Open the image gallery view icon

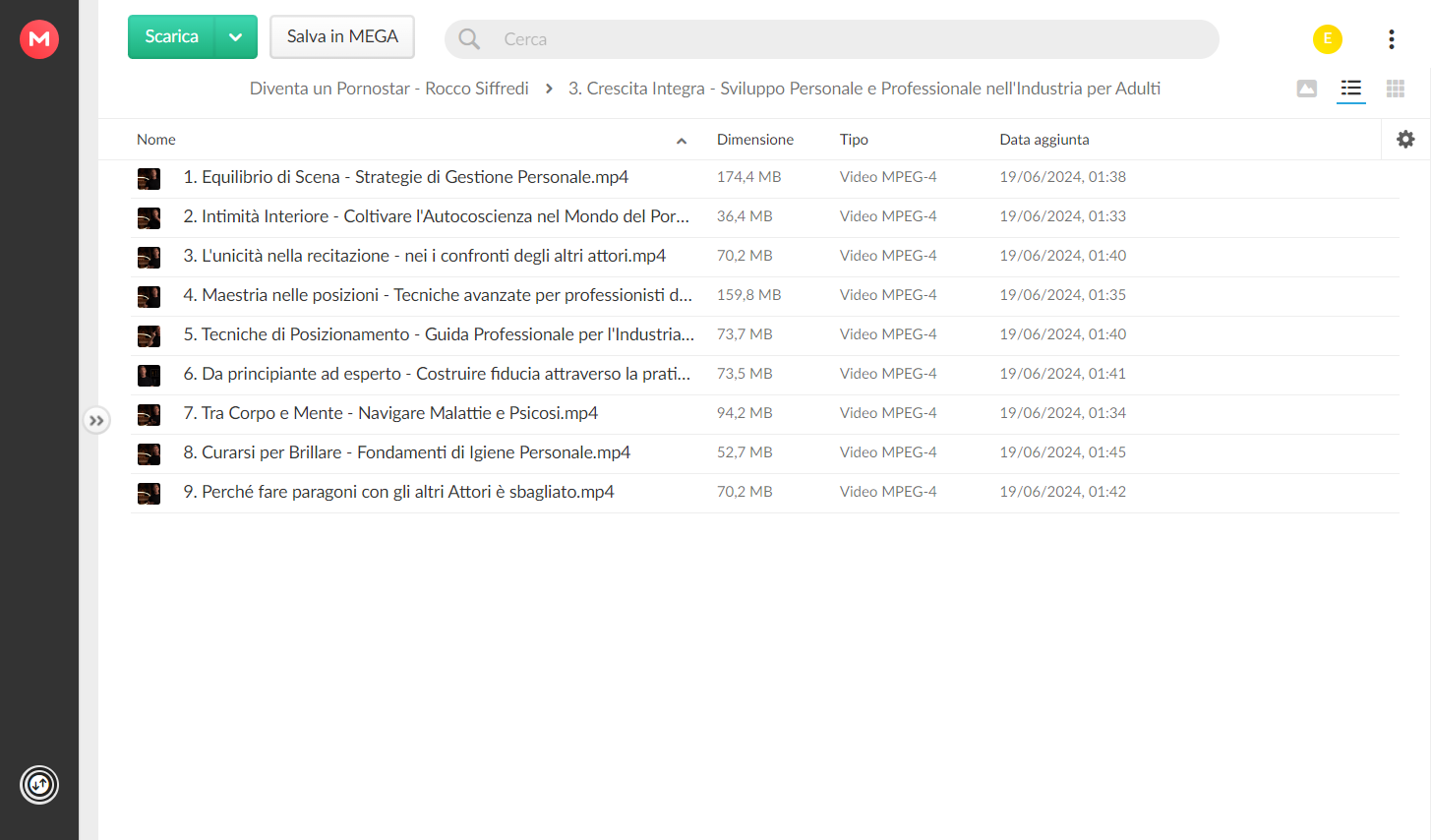(x=1307, y=89)
